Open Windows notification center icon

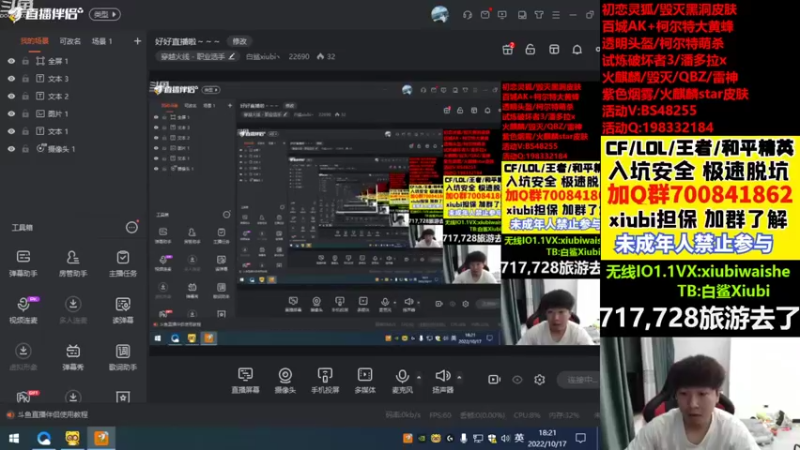coord(581,438)
